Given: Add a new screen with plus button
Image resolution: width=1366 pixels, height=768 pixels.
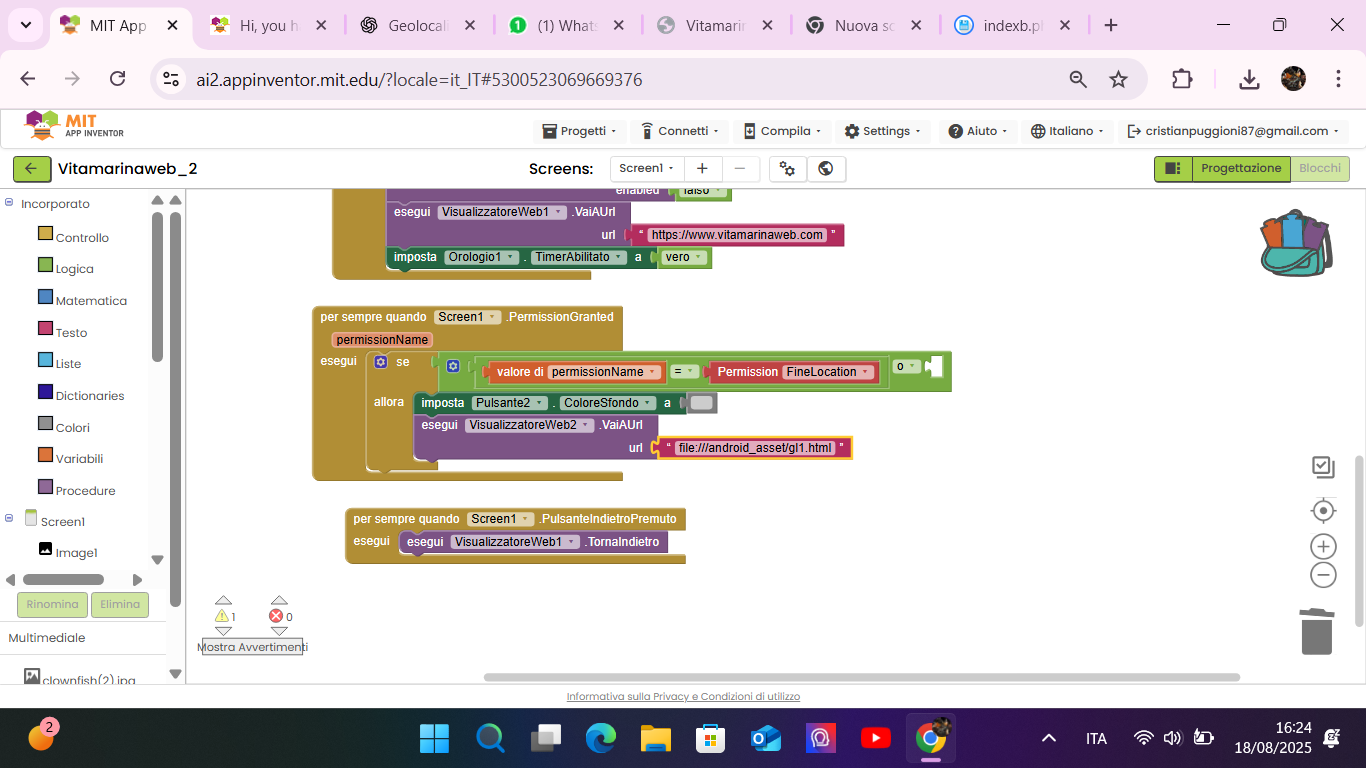Looking at the screenshot, I should tap(702, 169).
